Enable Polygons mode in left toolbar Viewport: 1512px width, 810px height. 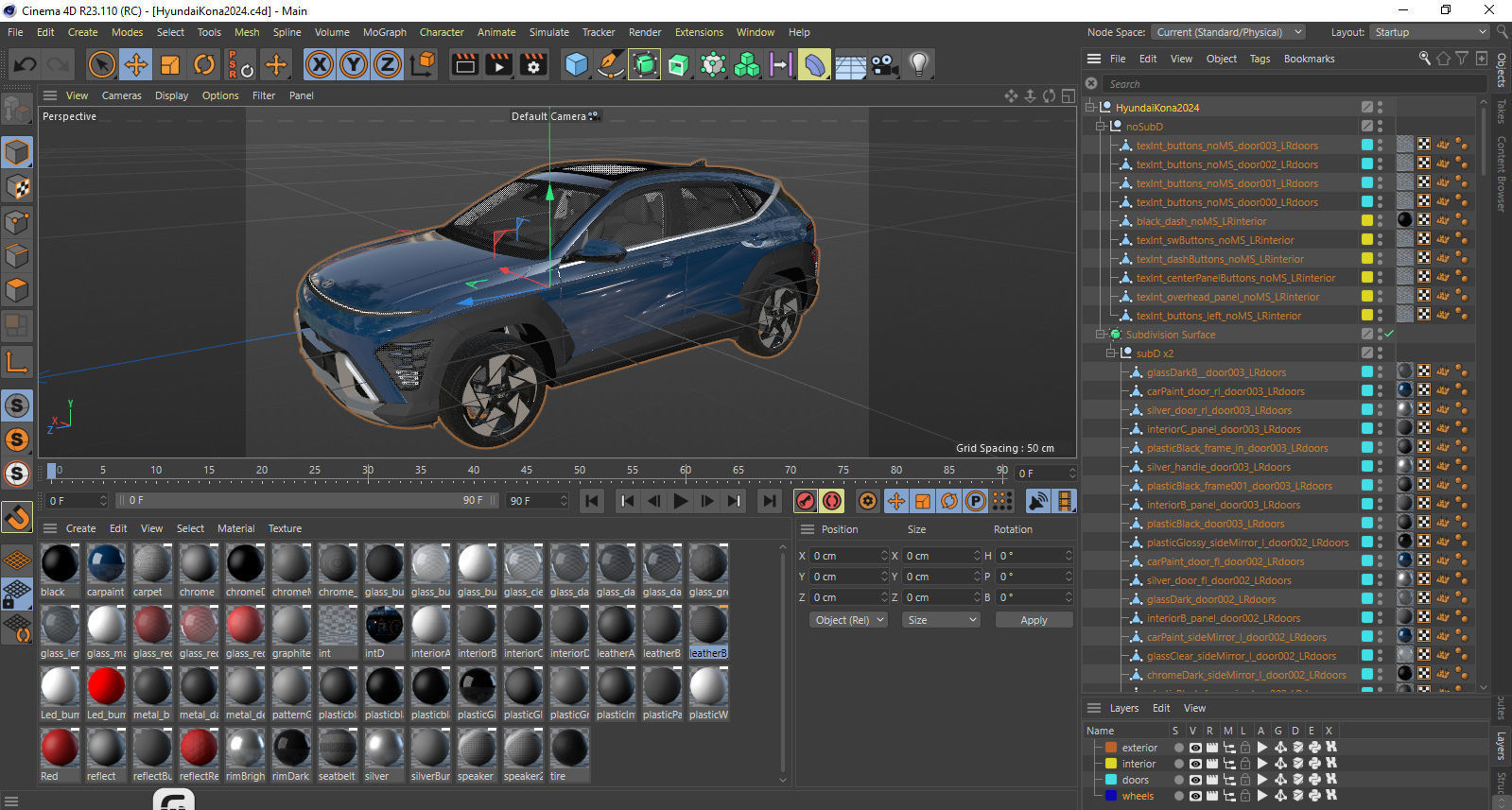coord(17,290)
